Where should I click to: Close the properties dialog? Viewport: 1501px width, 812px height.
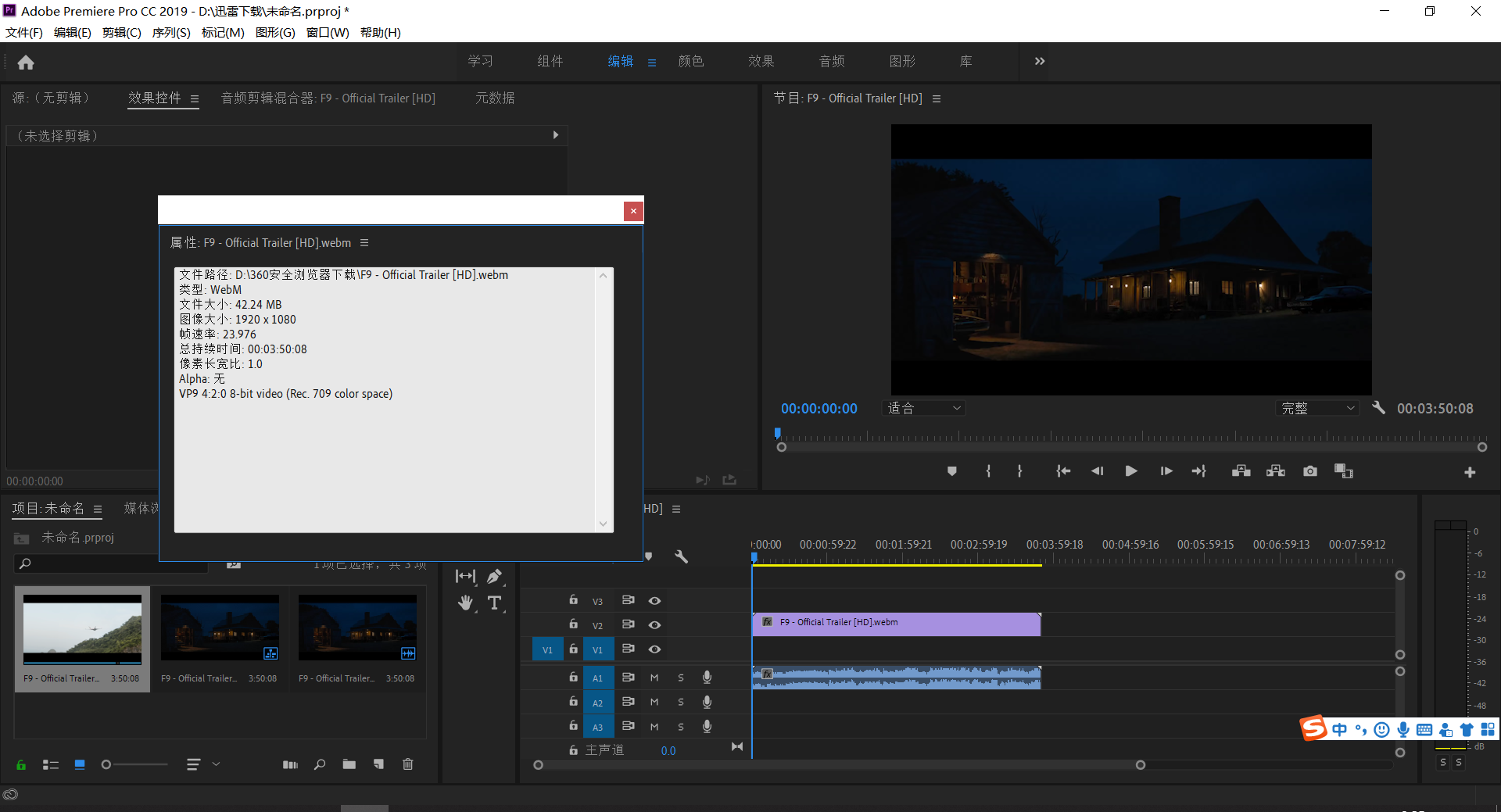point(633,211)
